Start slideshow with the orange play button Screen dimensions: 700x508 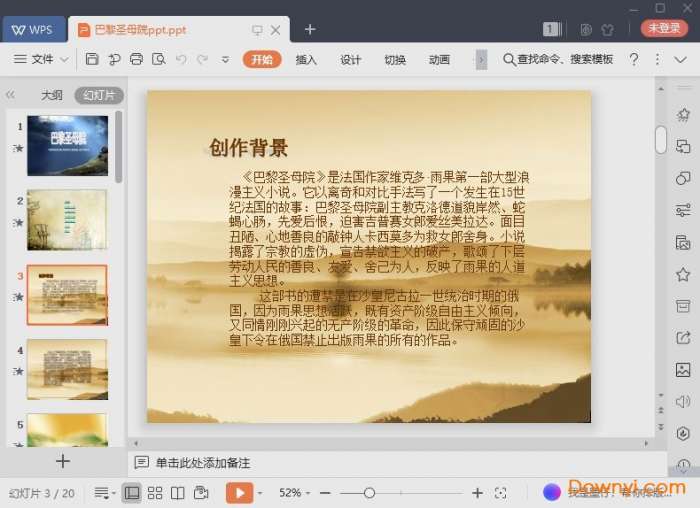(239, 493)
